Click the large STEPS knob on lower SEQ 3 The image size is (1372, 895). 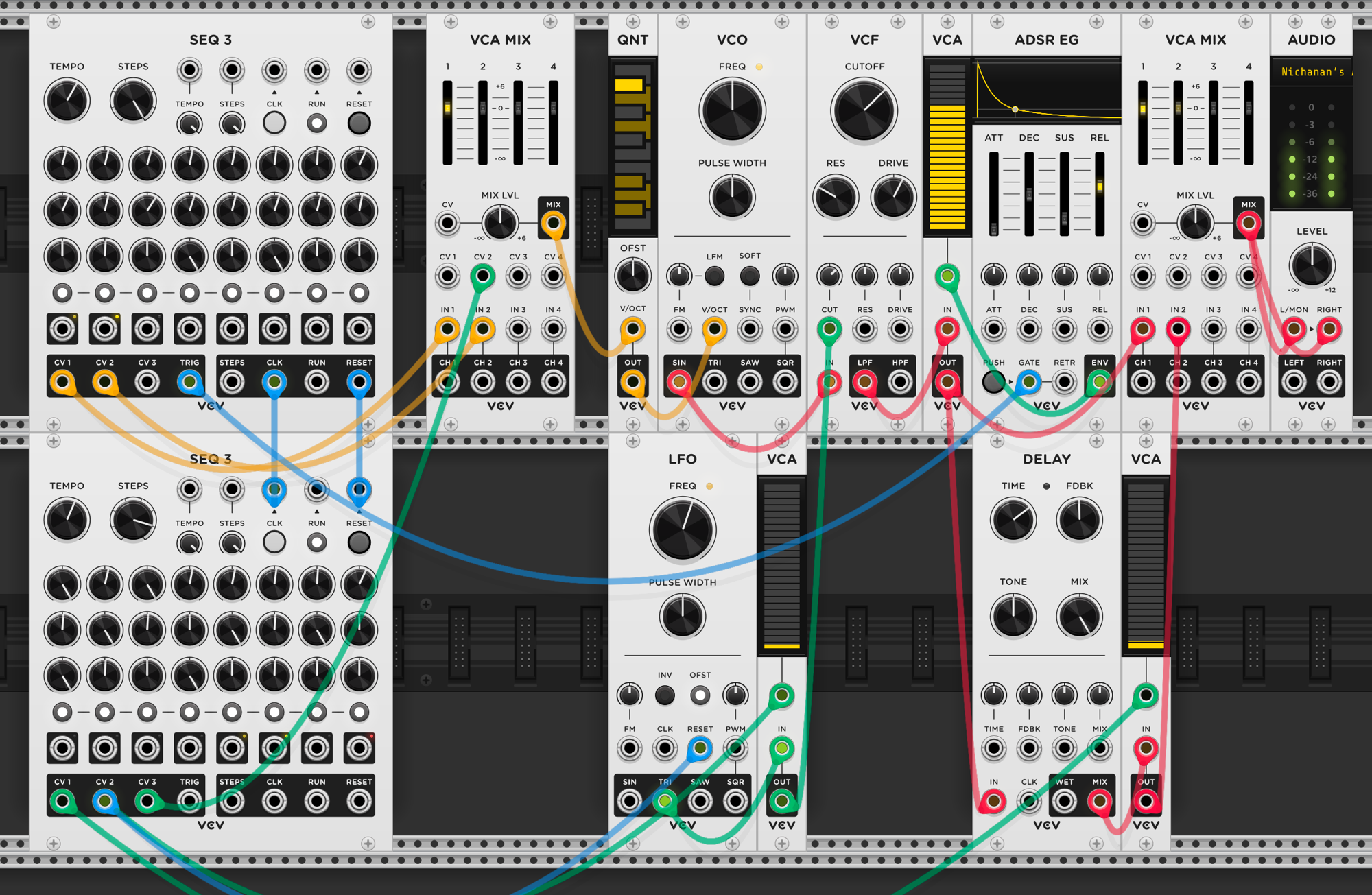click(x=133, y=520)
